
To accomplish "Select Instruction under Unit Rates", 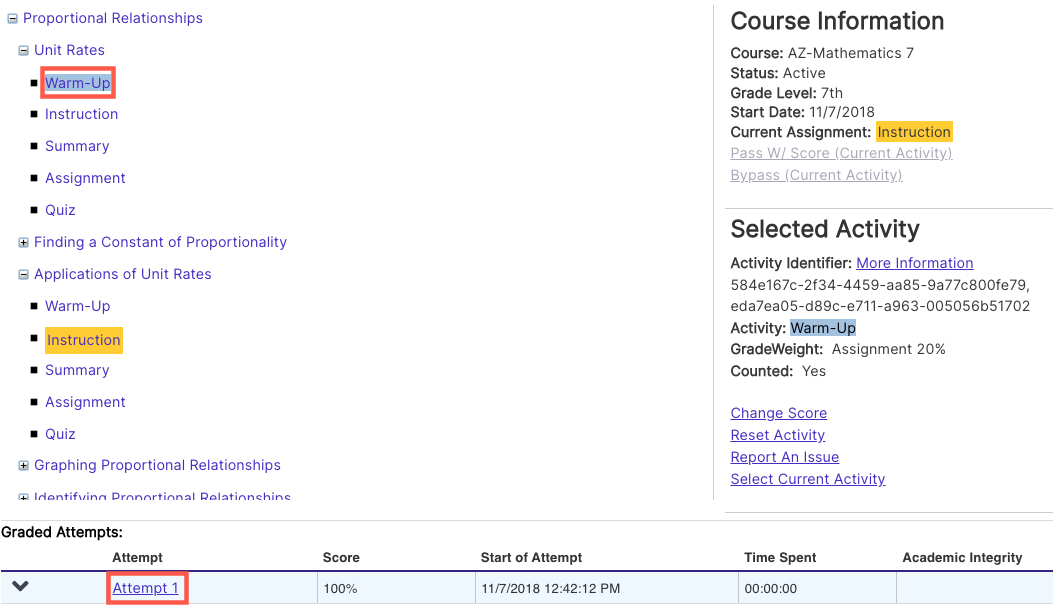I will click(x=81, y=114).
